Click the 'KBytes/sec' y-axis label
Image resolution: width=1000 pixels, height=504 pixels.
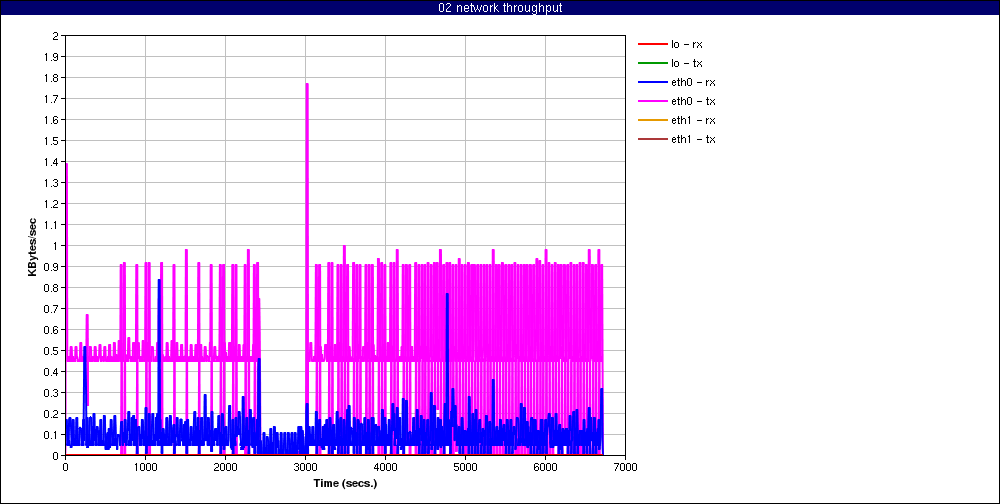(32, 246)
